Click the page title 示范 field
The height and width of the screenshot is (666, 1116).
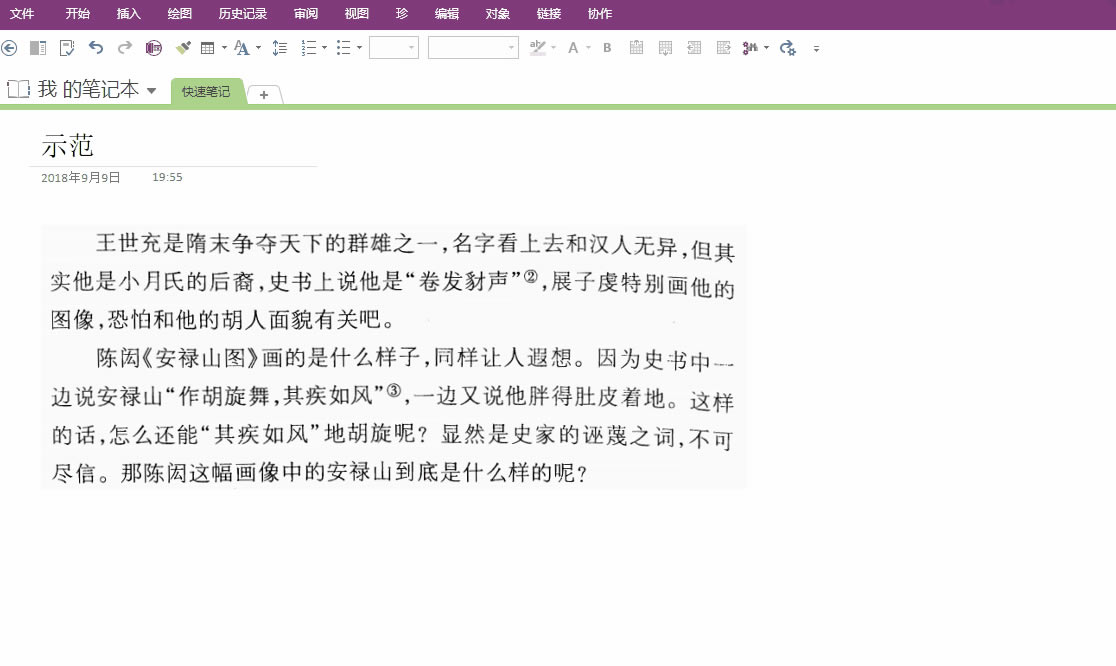[66, 145]
